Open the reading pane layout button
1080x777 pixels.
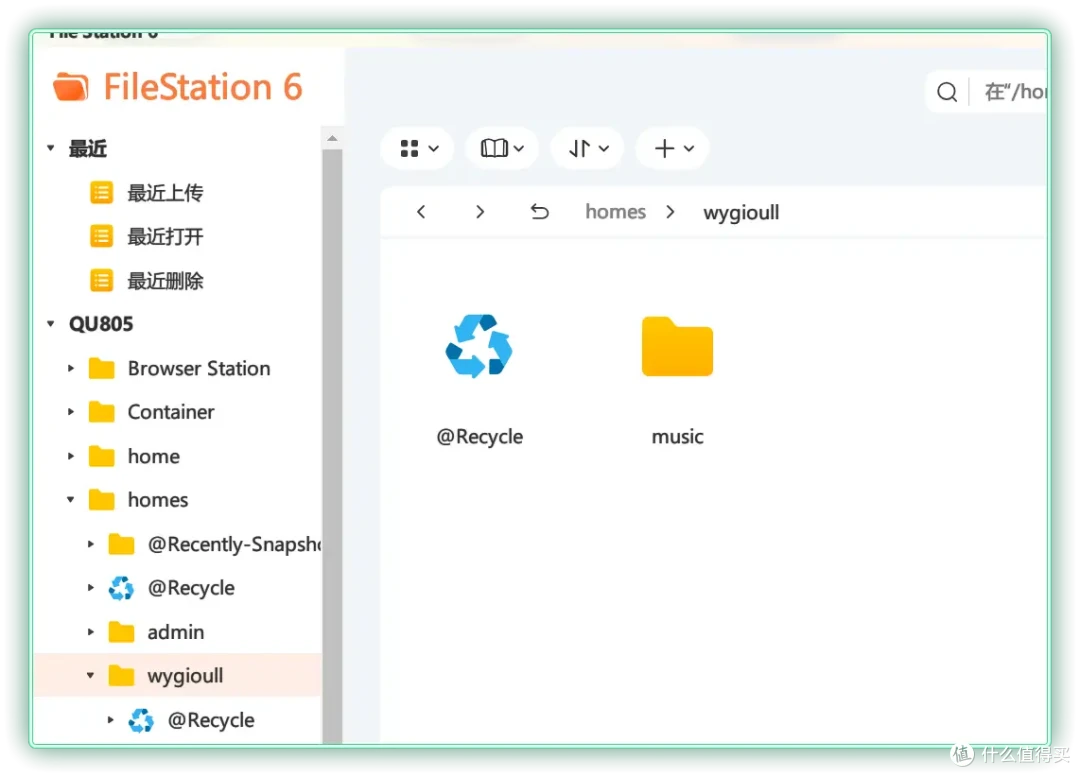pos(502,148)
